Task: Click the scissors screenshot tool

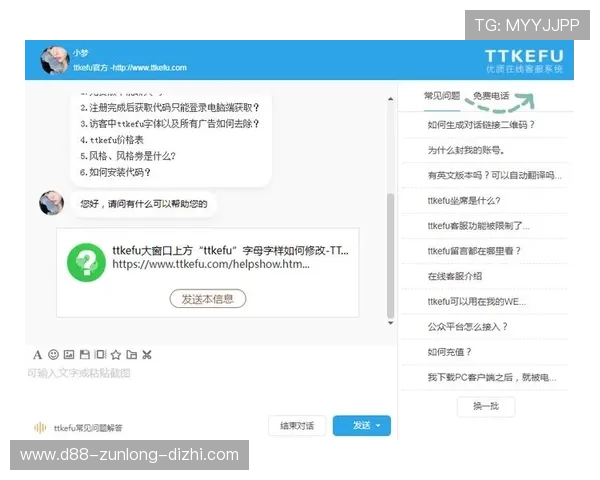Action: pyautogui.click(x=147, y=355)
